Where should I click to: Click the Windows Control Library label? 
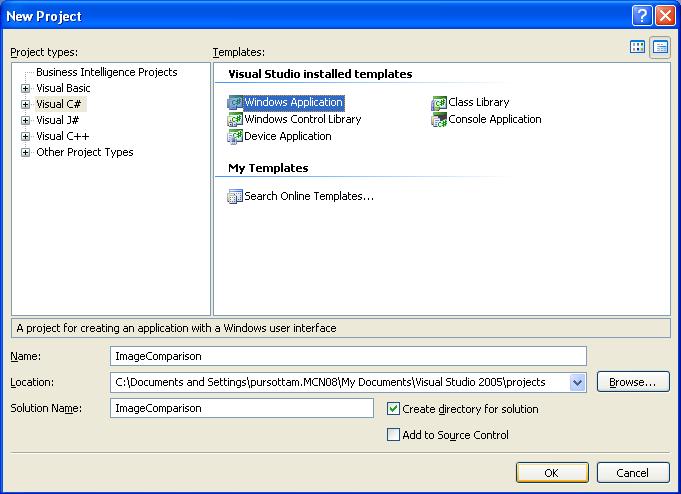(x=303, y=119)
